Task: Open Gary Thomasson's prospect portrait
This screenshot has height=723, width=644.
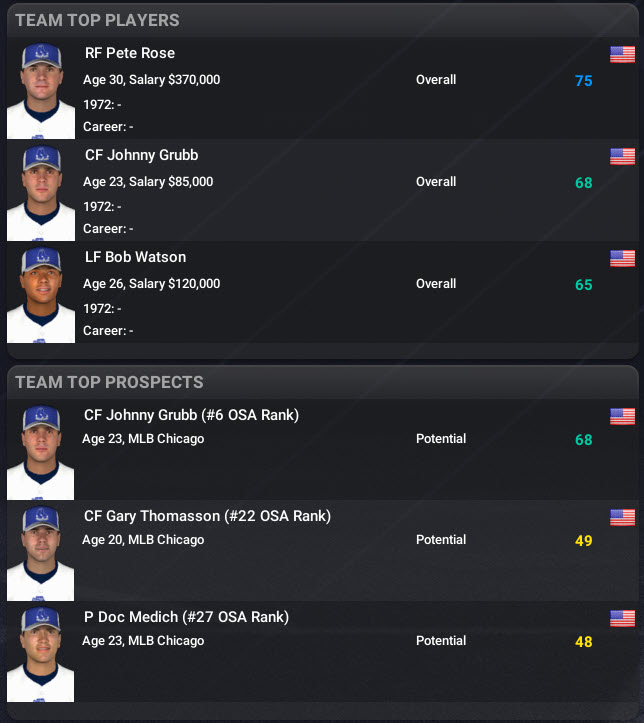Action: click(41, 552)
